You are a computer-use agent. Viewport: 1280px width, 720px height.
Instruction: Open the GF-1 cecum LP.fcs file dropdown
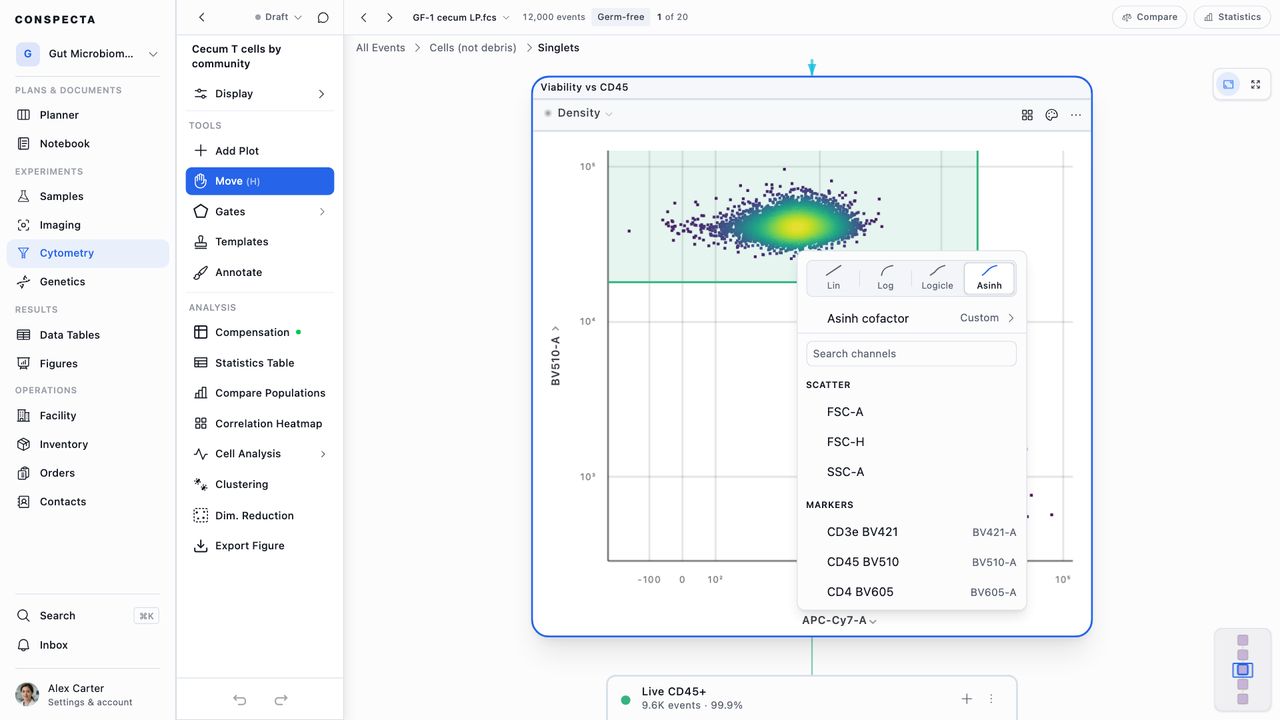pos(461,17)
